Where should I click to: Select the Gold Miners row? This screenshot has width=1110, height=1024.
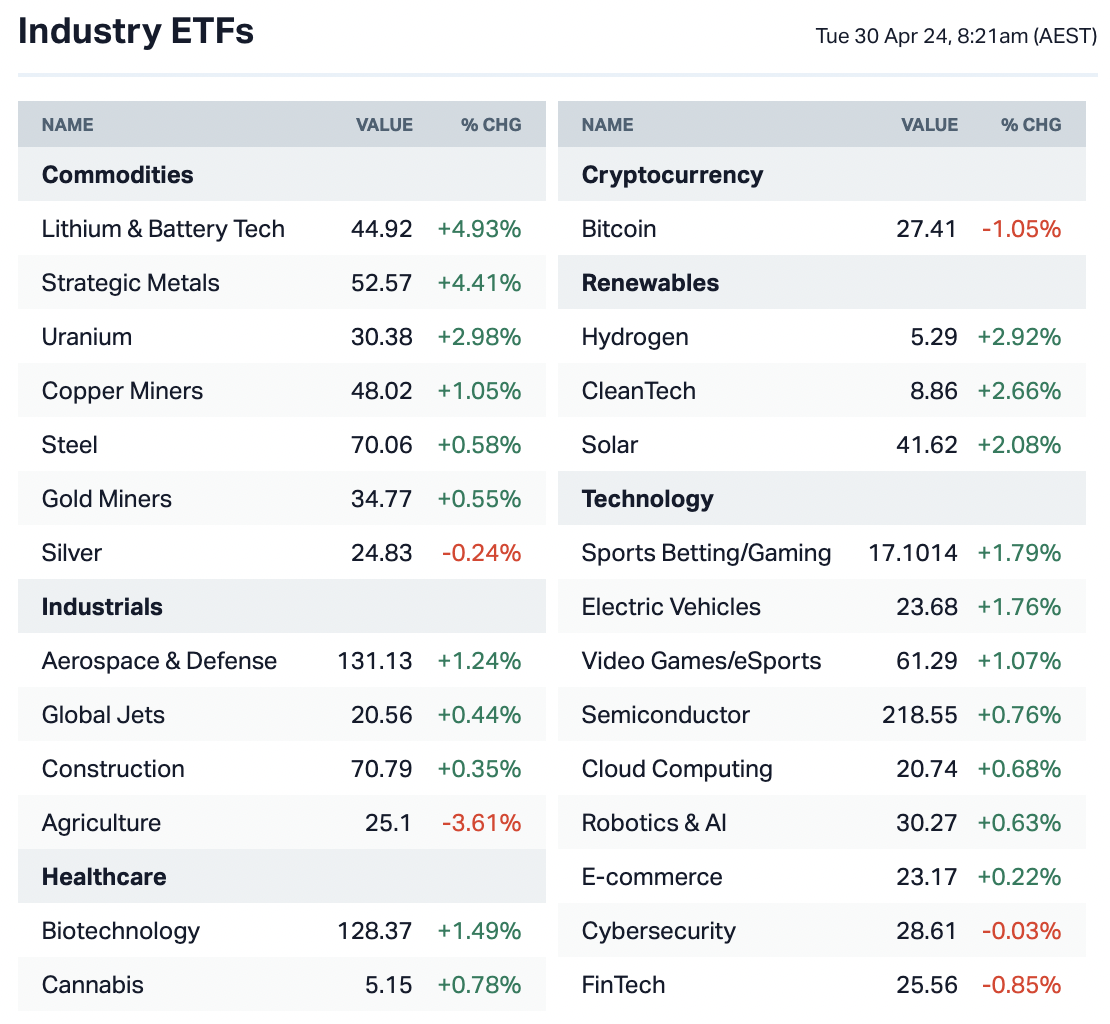click(107, 499)
